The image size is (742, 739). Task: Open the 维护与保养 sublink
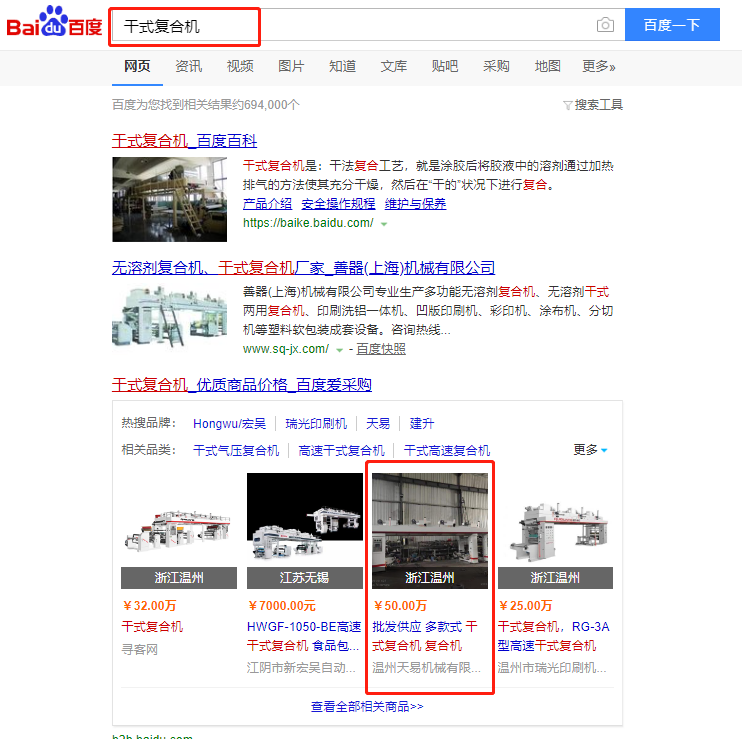[415, 204]
